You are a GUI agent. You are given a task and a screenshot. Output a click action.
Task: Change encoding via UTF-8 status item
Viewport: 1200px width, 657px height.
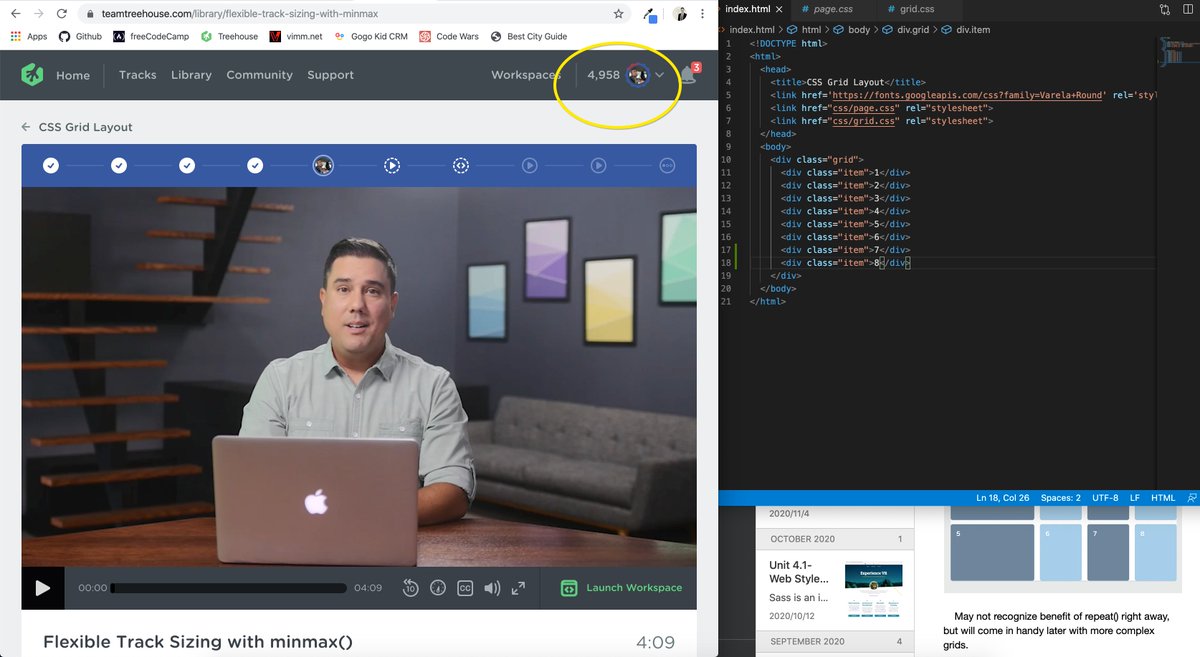pyautogui.click(x=1106, y=497)
